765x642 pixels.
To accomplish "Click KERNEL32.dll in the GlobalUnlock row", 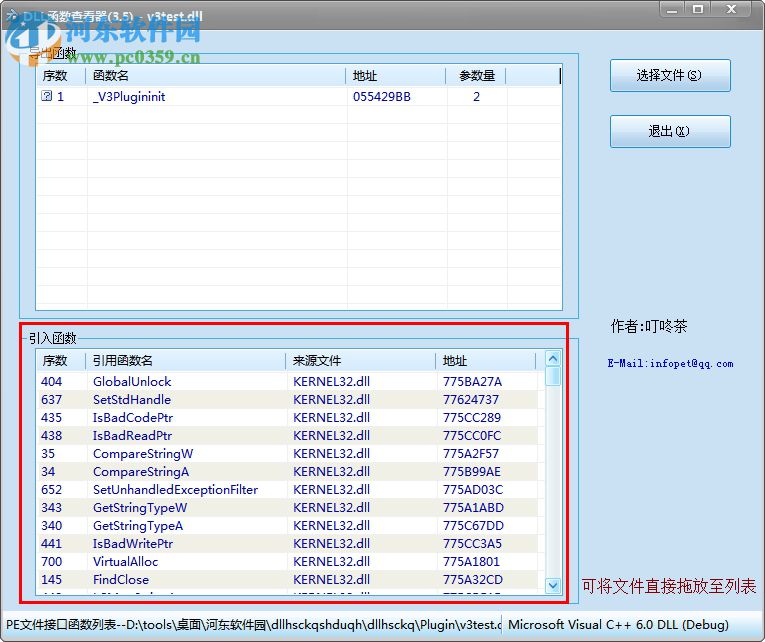I will (331, 381).
